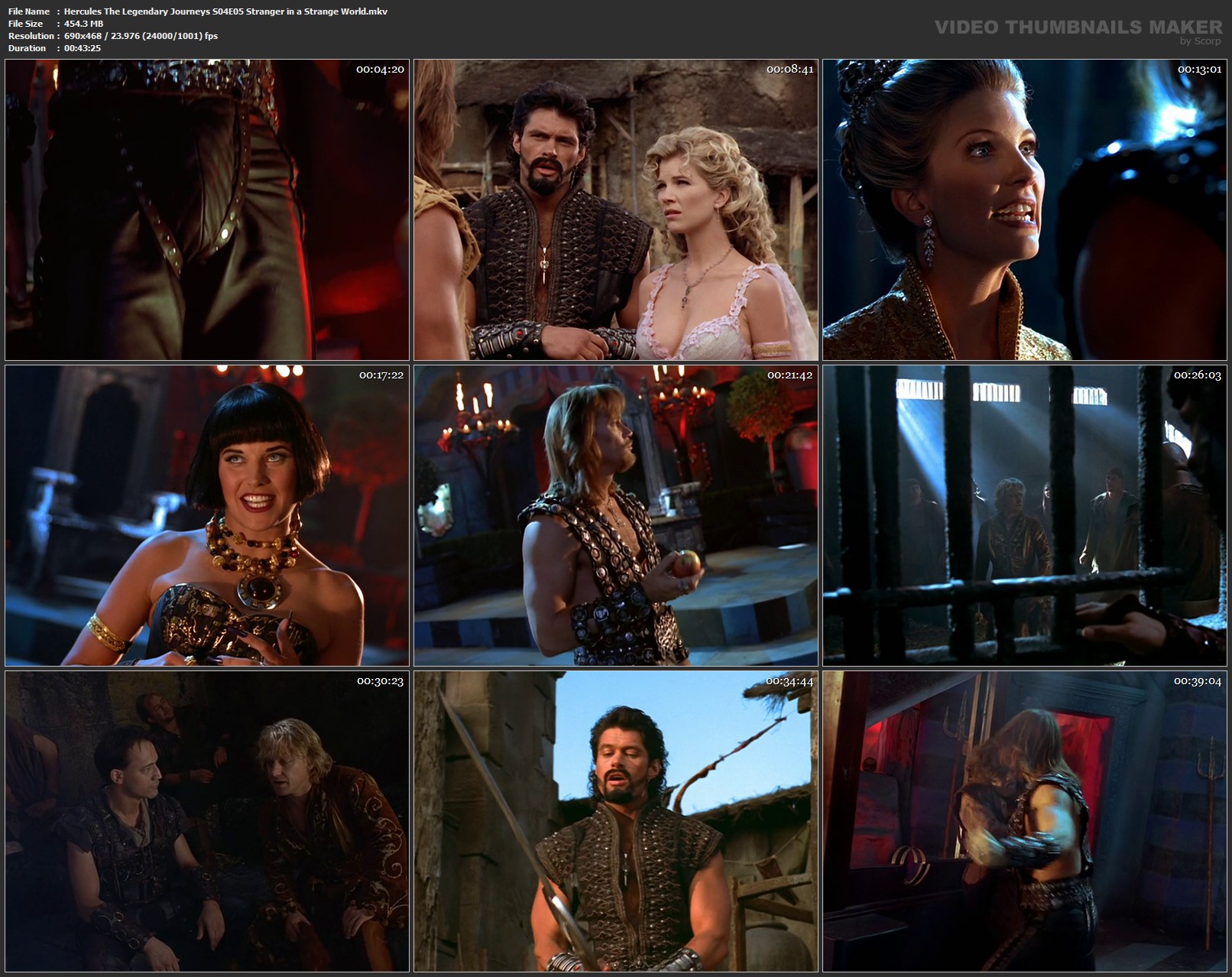Select the thumbnail stamped 00:04:20
1232x977 pixels.
pyautogui.click(x=207, y=209)
